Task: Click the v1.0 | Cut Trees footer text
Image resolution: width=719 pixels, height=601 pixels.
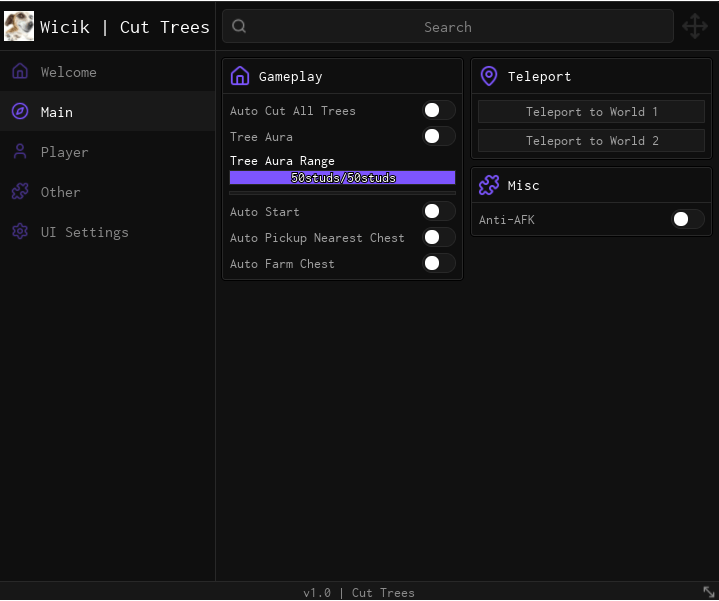Action: (359, 592)
